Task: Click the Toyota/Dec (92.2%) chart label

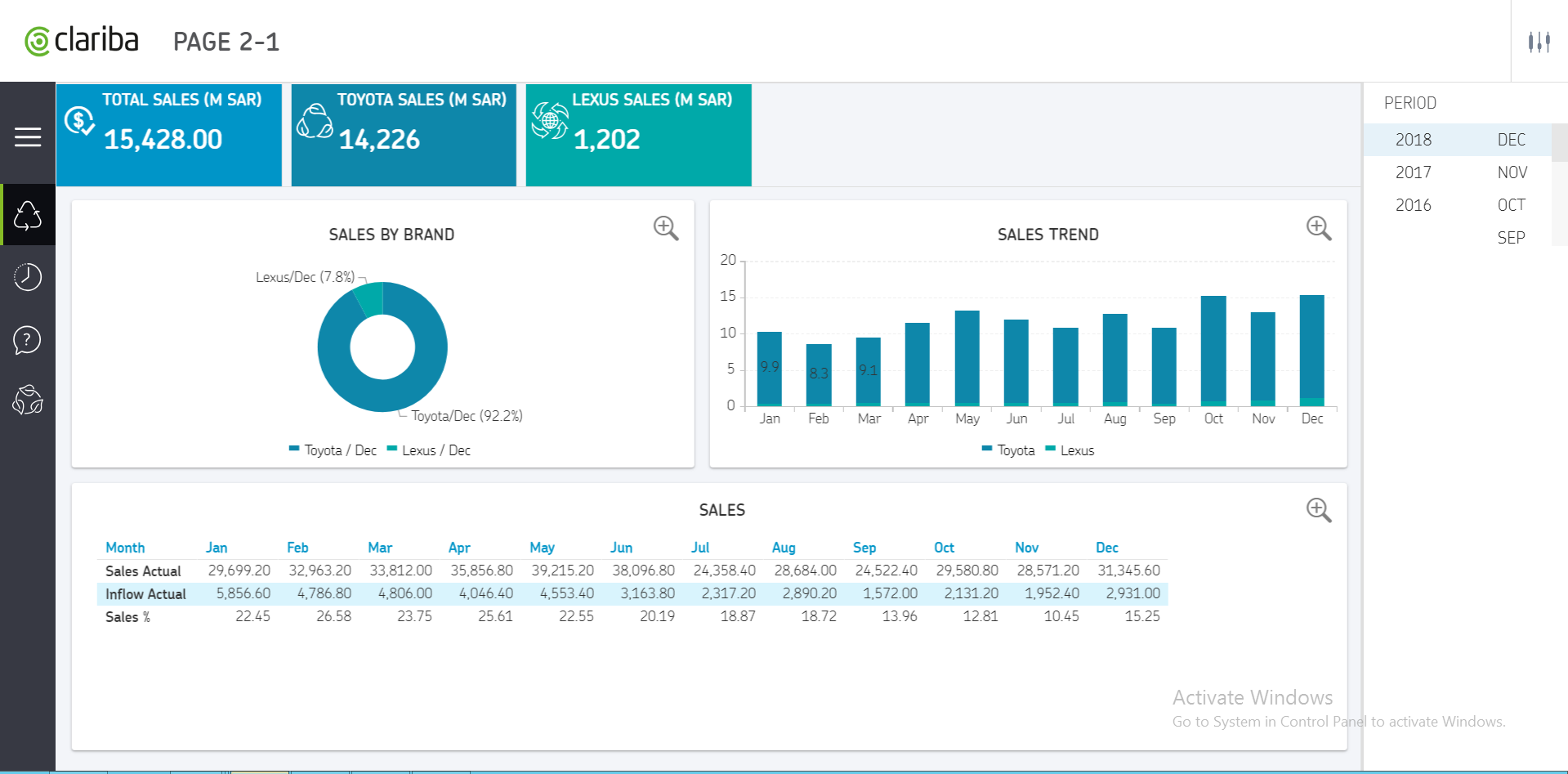Action: click(x=467, y=416)
